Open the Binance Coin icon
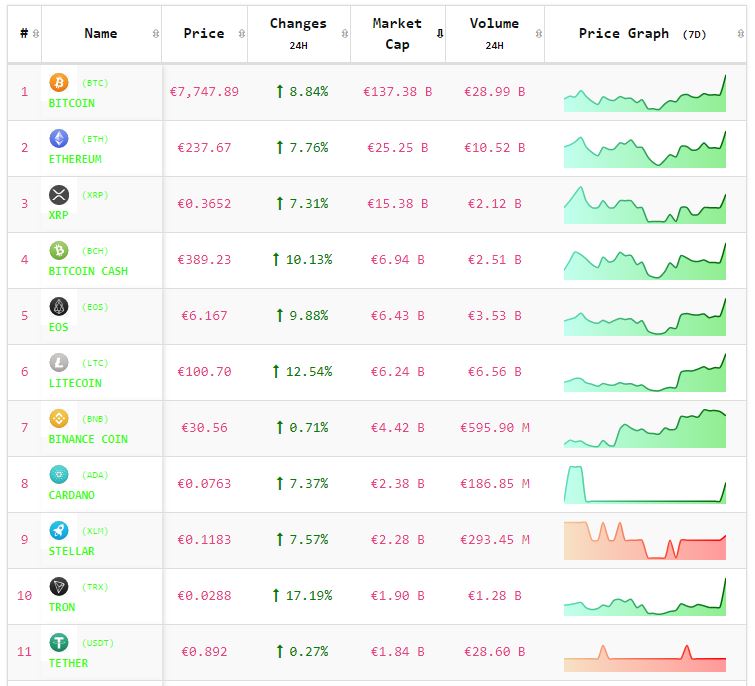755x686 pixels. click(58, 419)
